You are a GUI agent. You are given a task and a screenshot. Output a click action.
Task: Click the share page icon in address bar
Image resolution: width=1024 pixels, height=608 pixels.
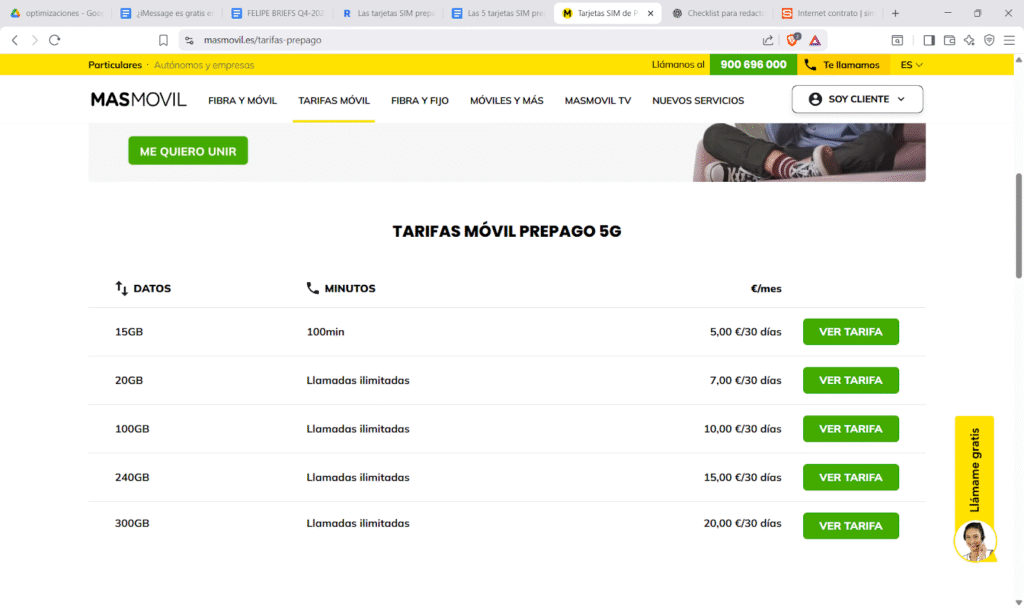pyautogui.click(x=768, y=40)
